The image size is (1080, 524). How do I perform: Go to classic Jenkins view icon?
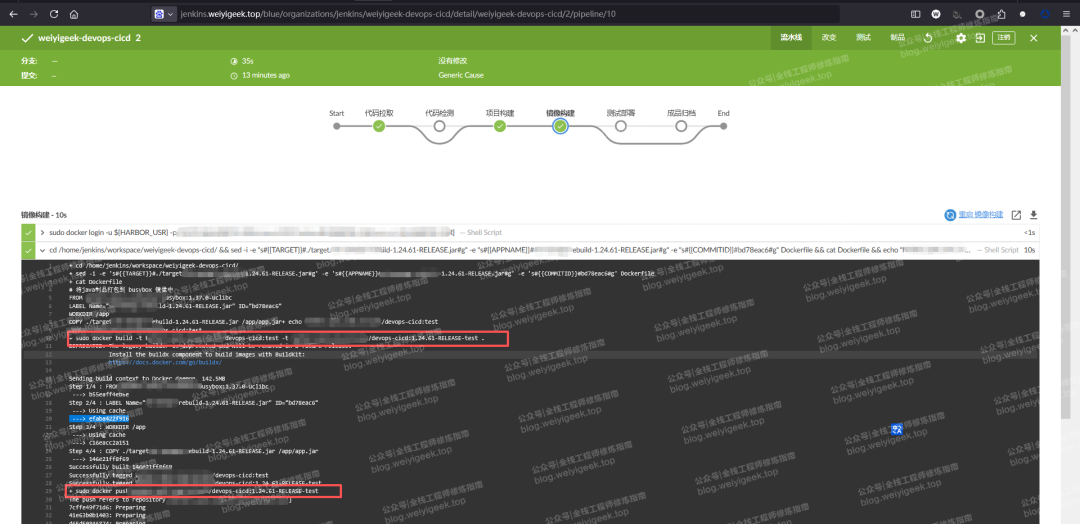(x=980, y=39)
